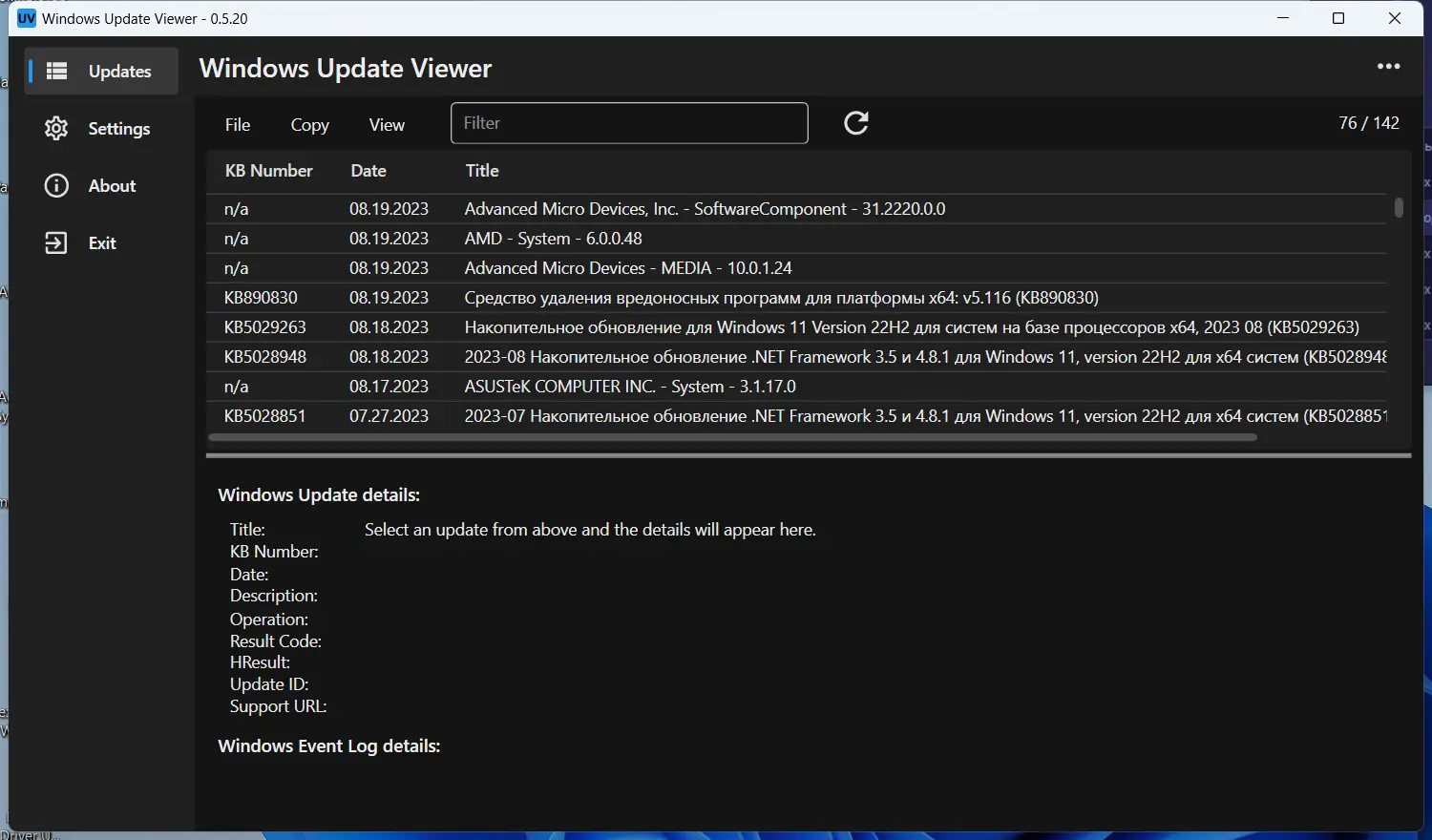
Task: Sort by the KB Number column header
Action: click(268, 171)
